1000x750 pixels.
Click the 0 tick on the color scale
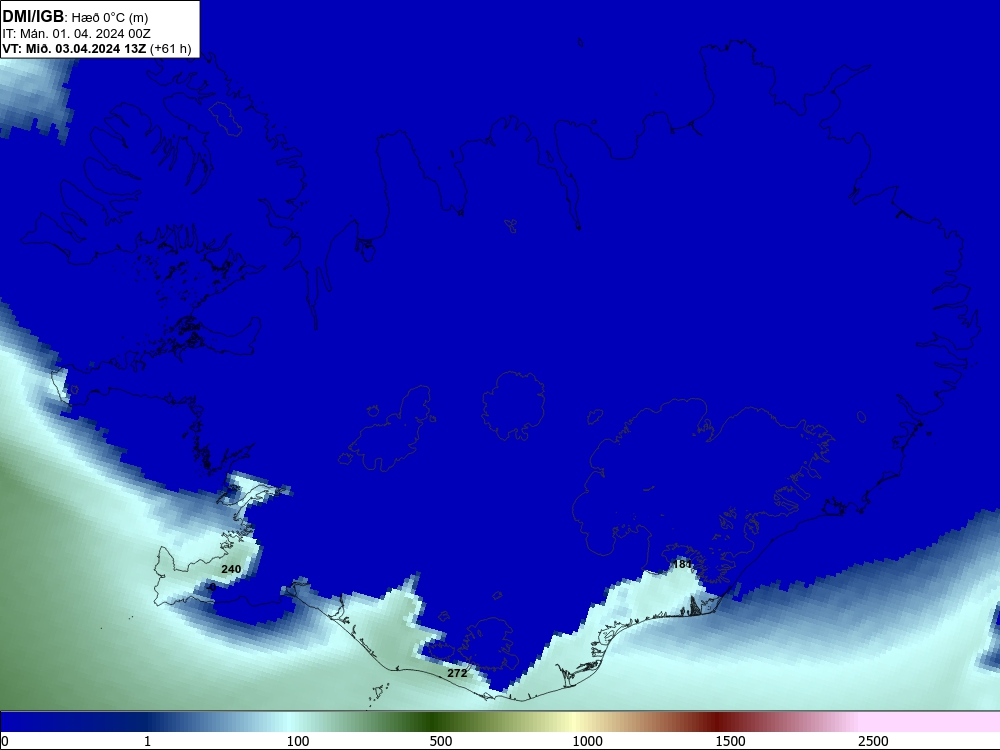coord(5,741)
